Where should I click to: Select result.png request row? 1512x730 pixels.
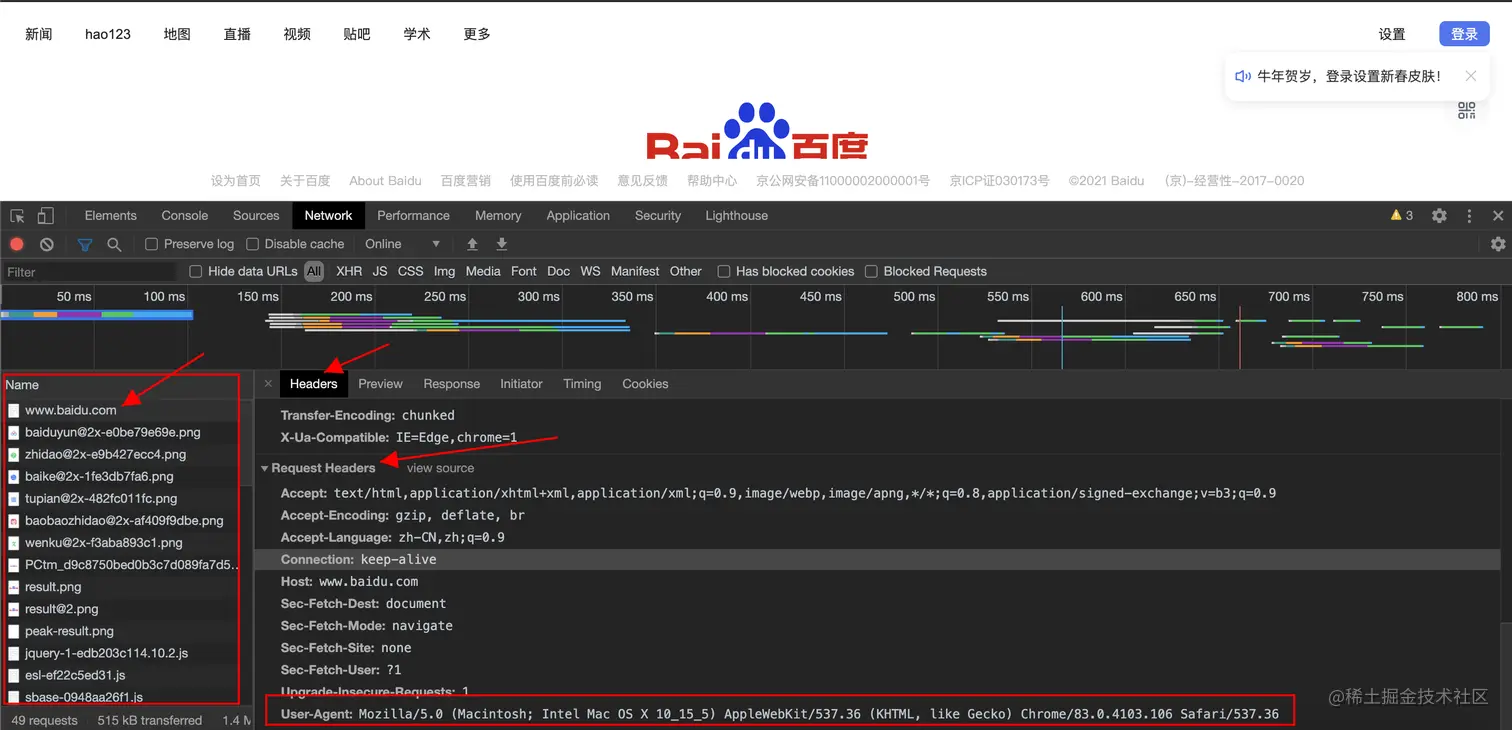(121, 587)
